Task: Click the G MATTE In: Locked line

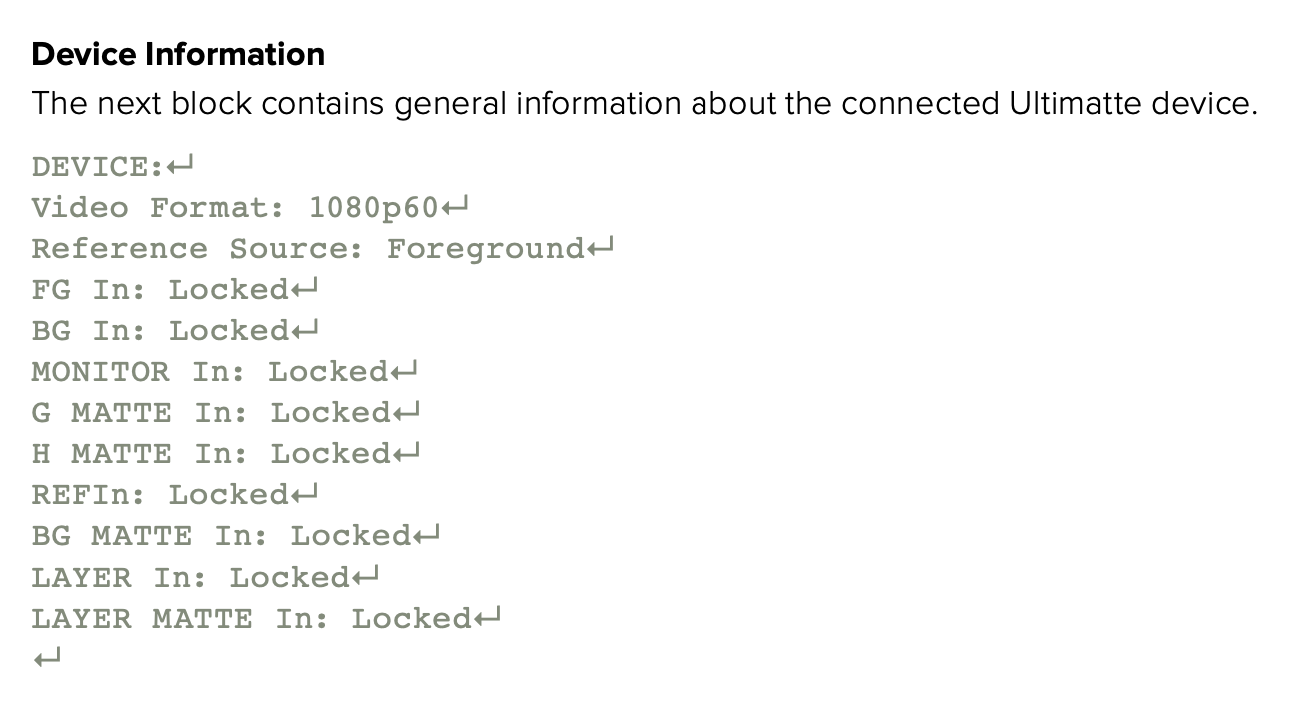Action: coord(211,413)
